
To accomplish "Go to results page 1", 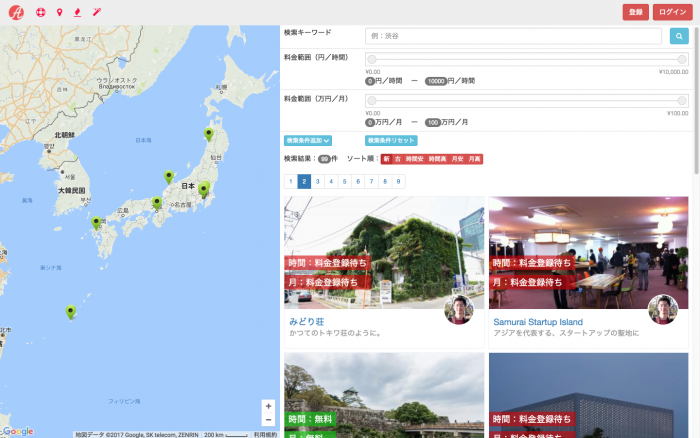I will pos(291,181).
